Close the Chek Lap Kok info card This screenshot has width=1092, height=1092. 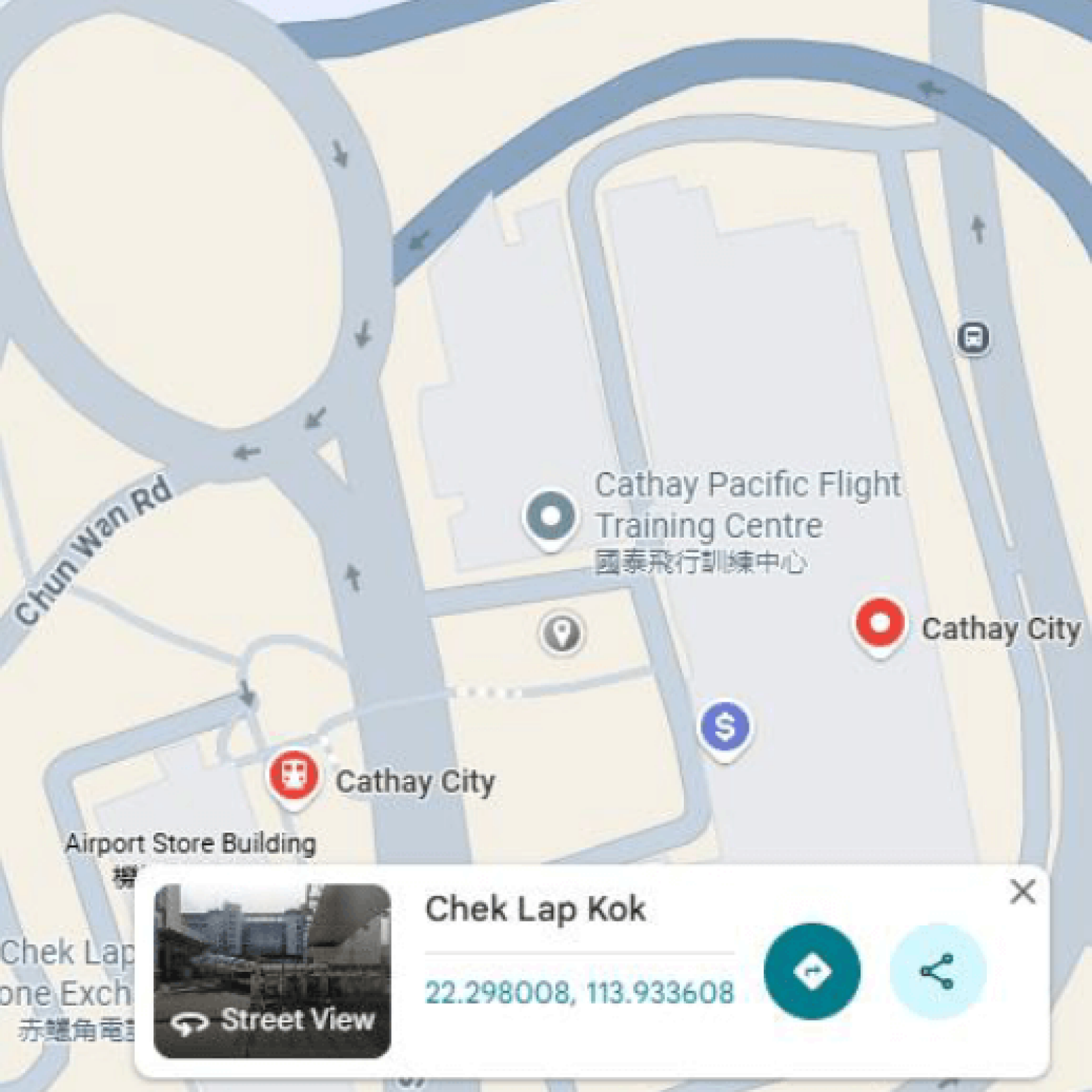point(1022,891)
